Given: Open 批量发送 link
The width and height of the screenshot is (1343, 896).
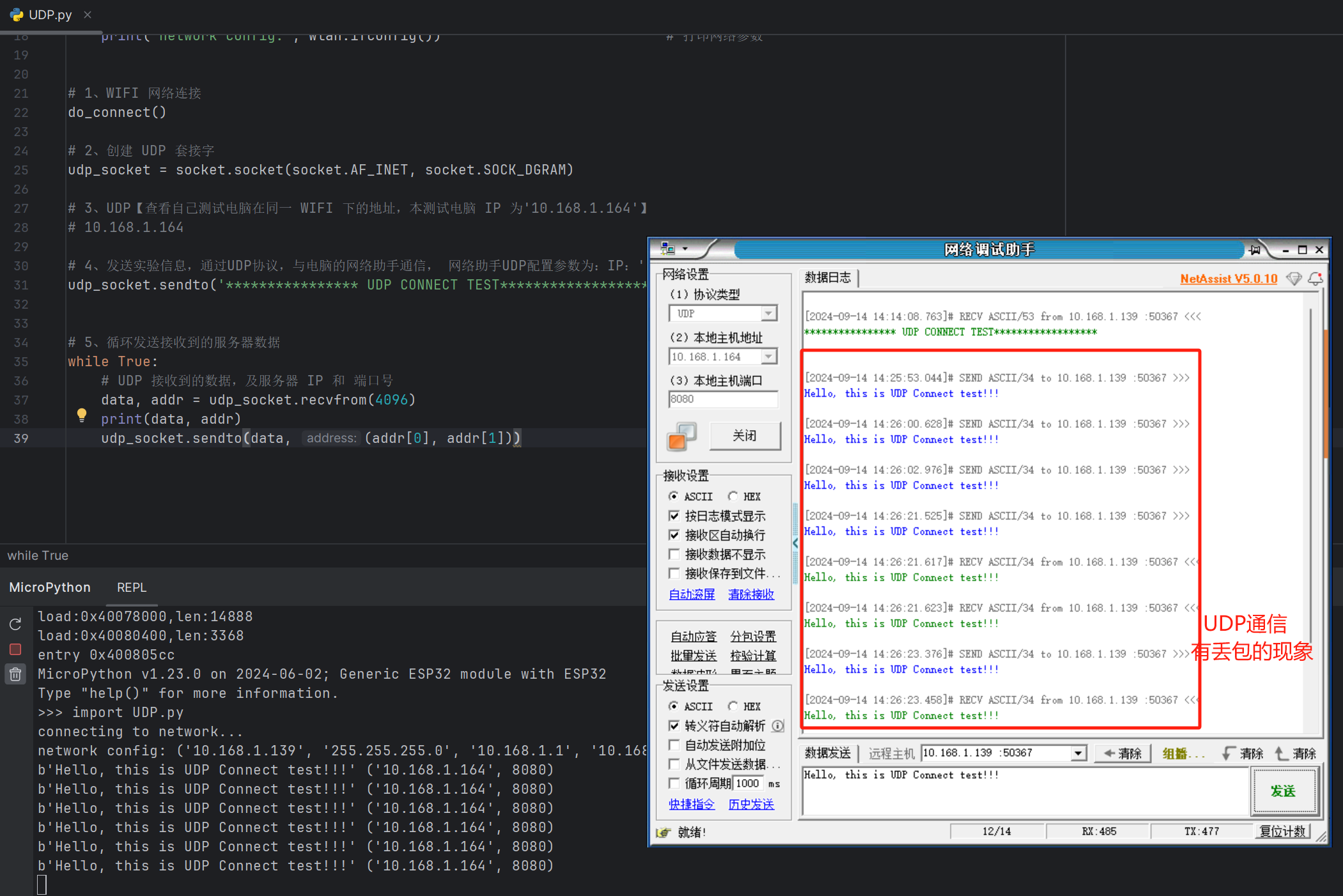Looking at the screenshot, I should pos(694,656).
